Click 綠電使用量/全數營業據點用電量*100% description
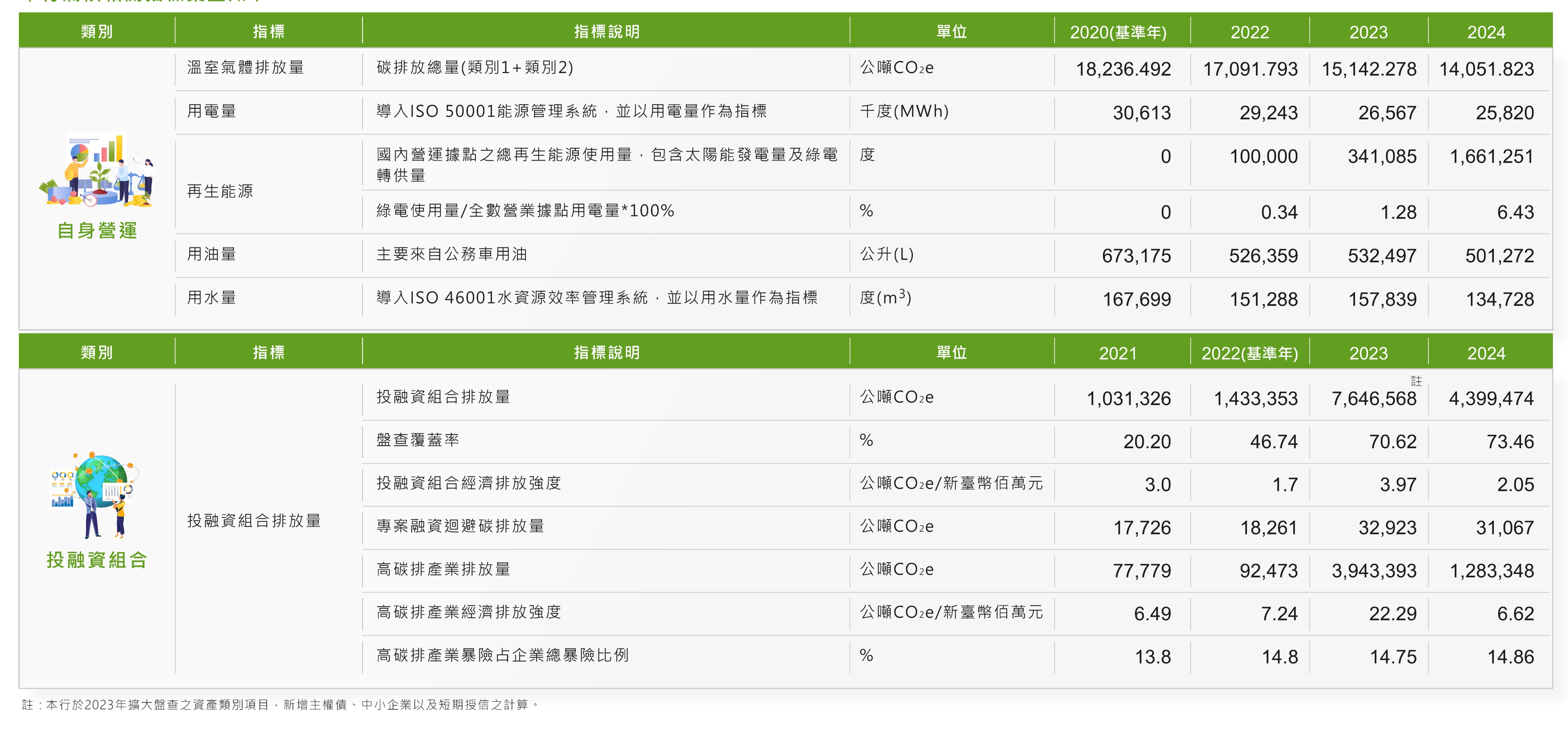The height and width of the screenshot is (731, 1568). point(525,211)
